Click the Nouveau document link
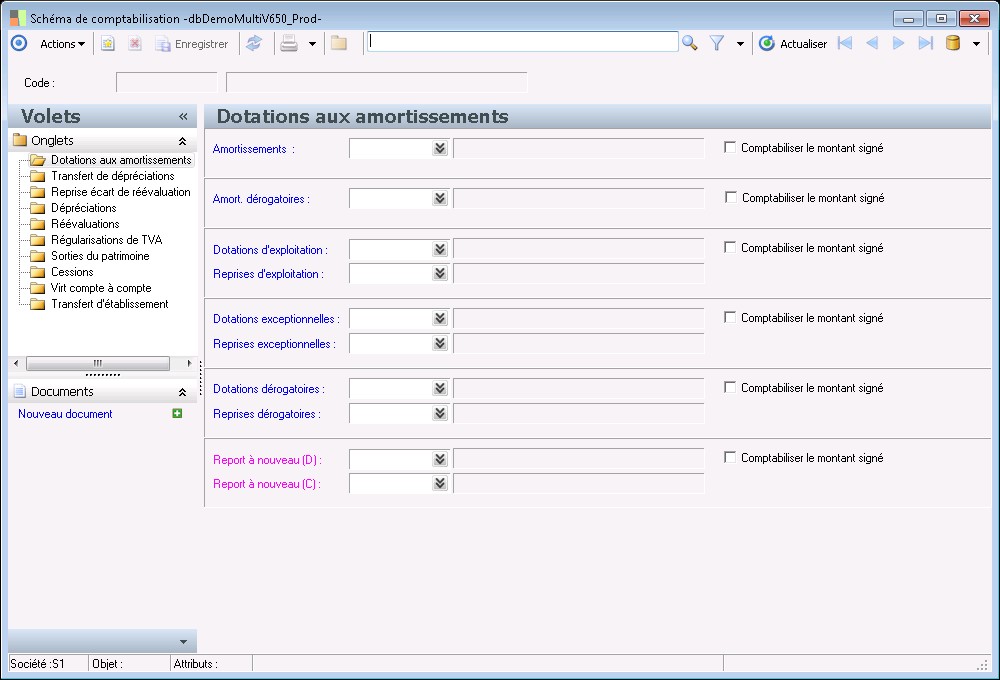The image size is (1000, 680). point(65,414)
